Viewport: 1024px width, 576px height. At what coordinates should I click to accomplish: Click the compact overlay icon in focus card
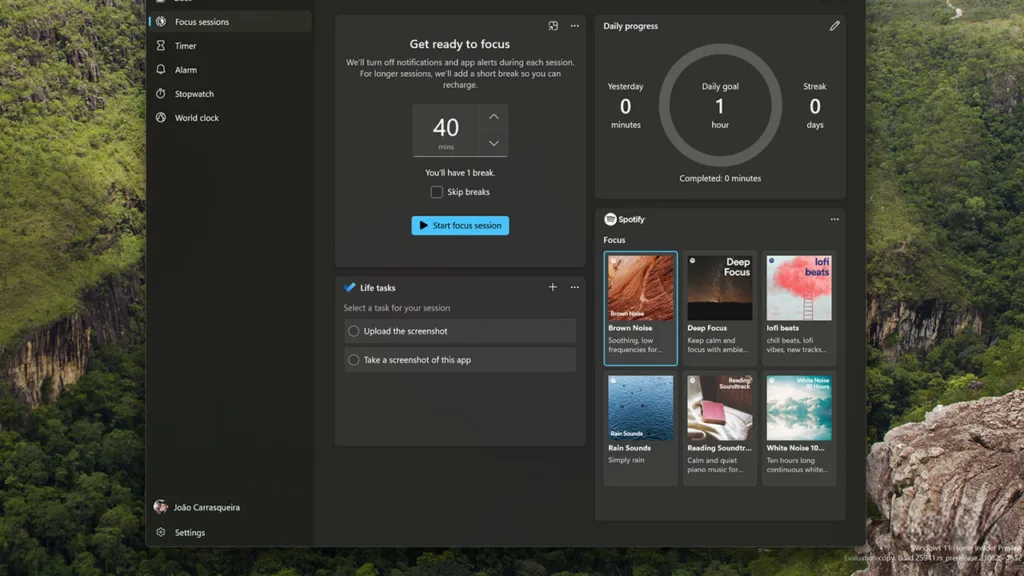pos(553,26)
